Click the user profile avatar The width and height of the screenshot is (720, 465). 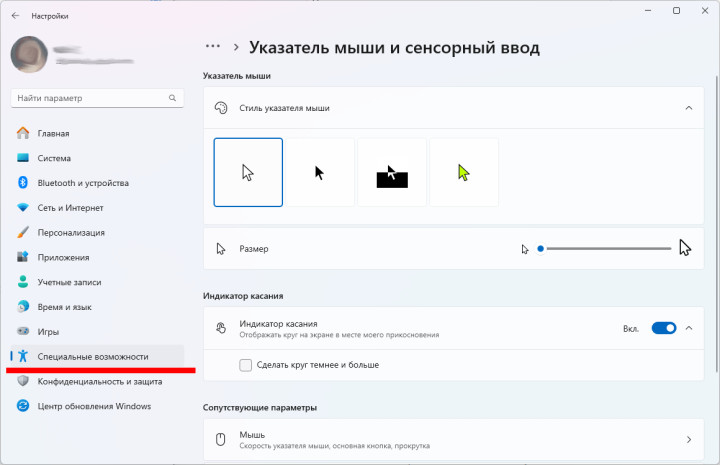tap(28, 55)
